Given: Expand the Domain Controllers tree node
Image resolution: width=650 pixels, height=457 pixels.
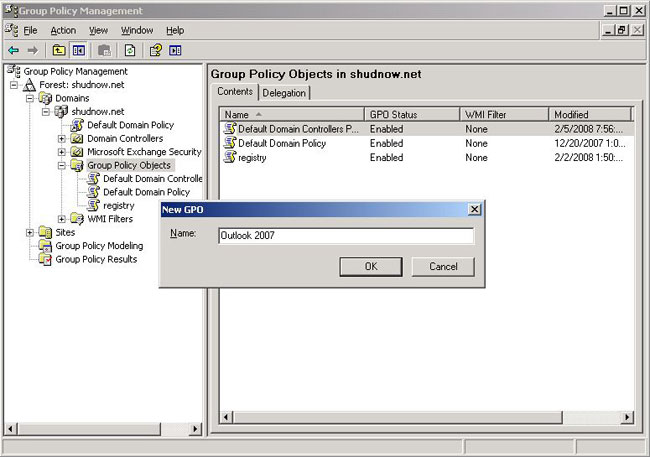Looking at the screenshot, I should 62,138.
